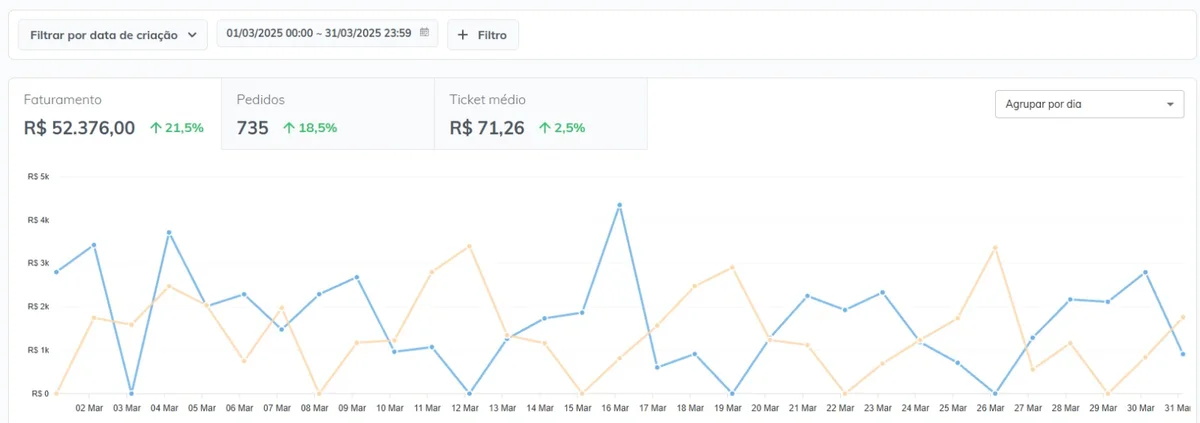Click the 2,5% increase indicator
The width and height of the screenshot is (1200, 423).
coord(562,128)
